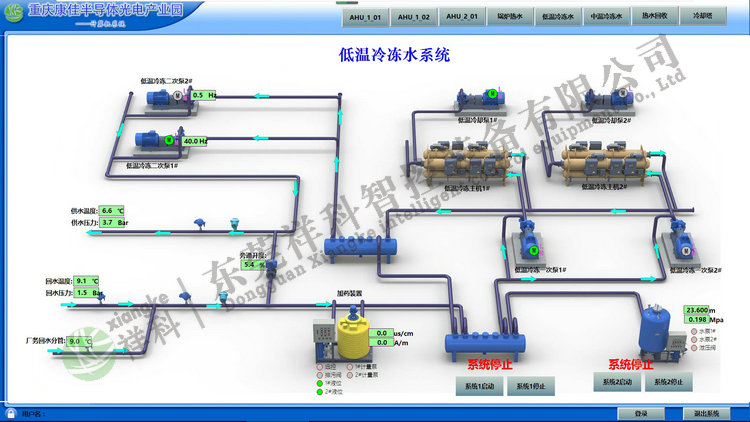Click the 低温冷冻二次泵2# pump icon
Image resolution: width=750 pixels, height=422 pixels.
pos(161,97)
